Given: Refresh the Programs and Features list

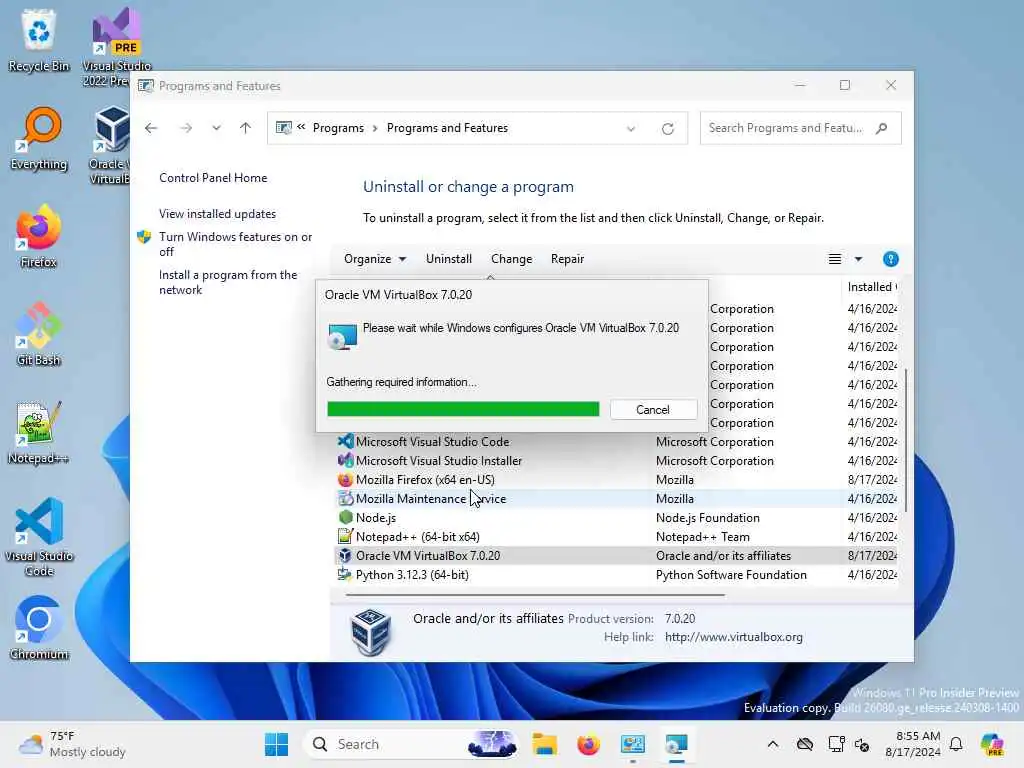Looking at the screenshot, I should pyautogui.click(x=667, y=129).
